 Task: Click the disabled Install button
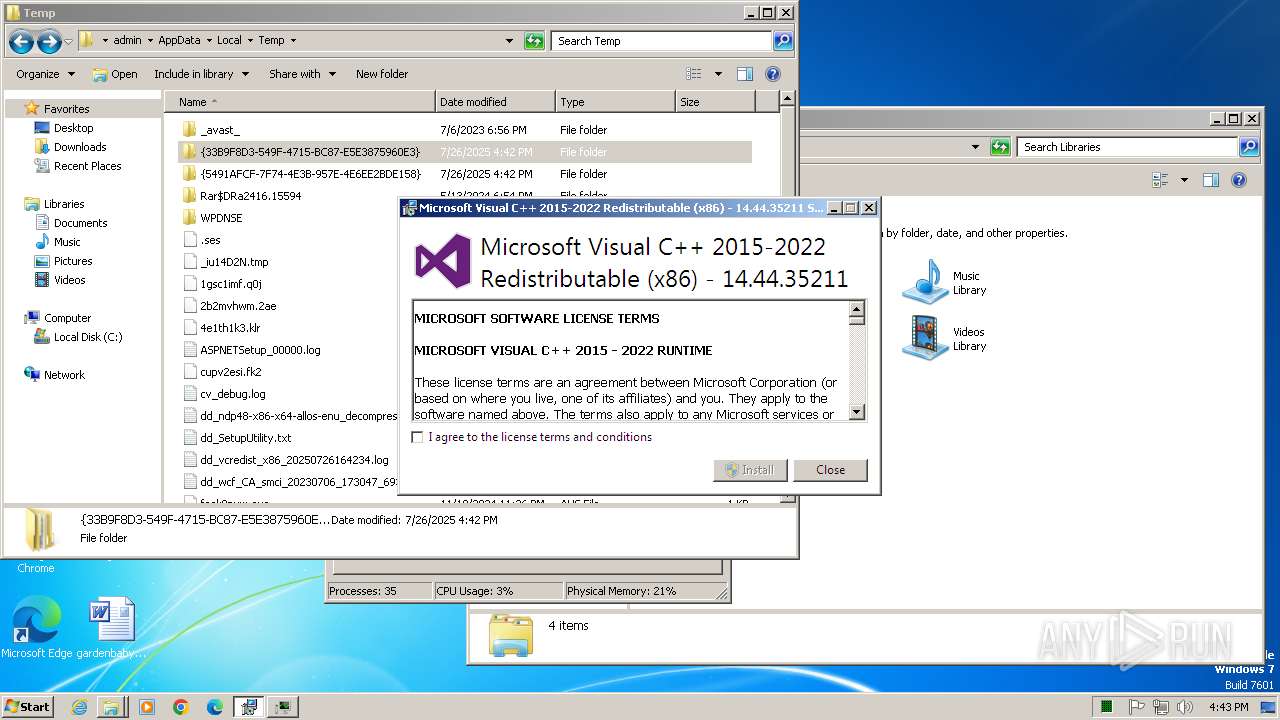(750, 470)
